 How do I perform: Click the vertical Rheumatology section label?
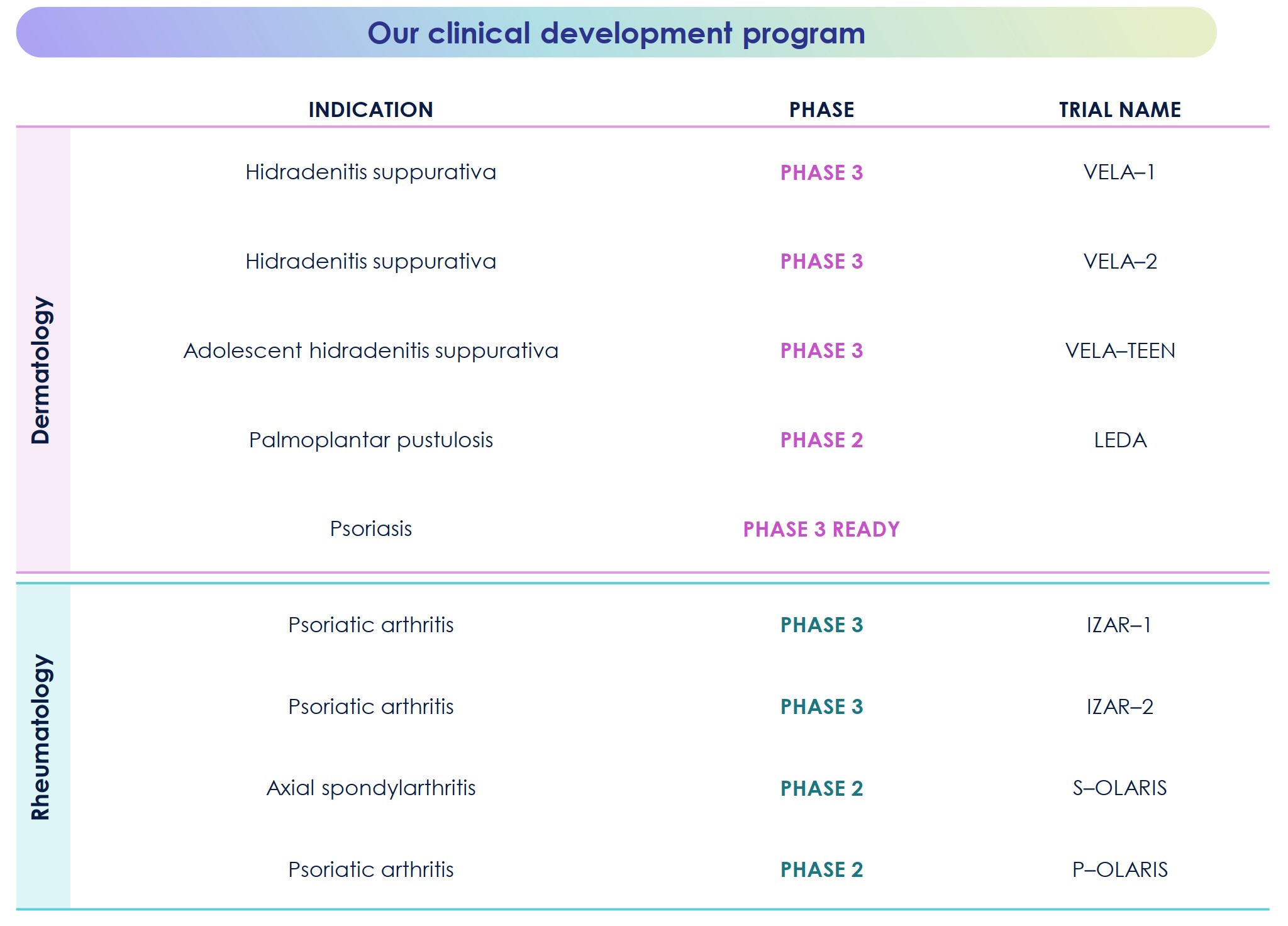42,737
